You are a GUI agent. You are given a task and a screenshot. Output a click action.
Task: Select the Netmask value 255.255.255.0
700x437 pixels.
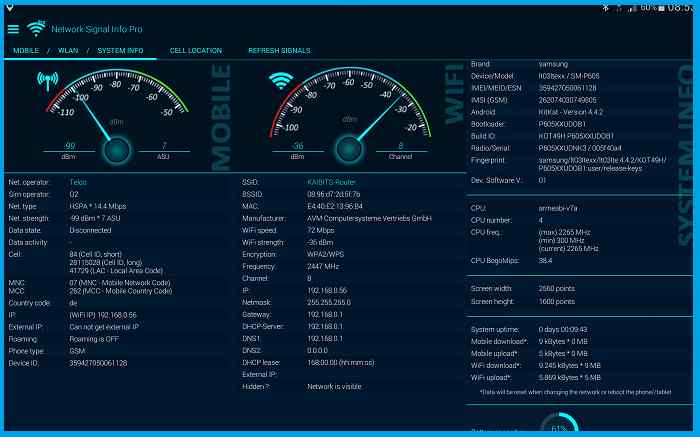[329, 302]
